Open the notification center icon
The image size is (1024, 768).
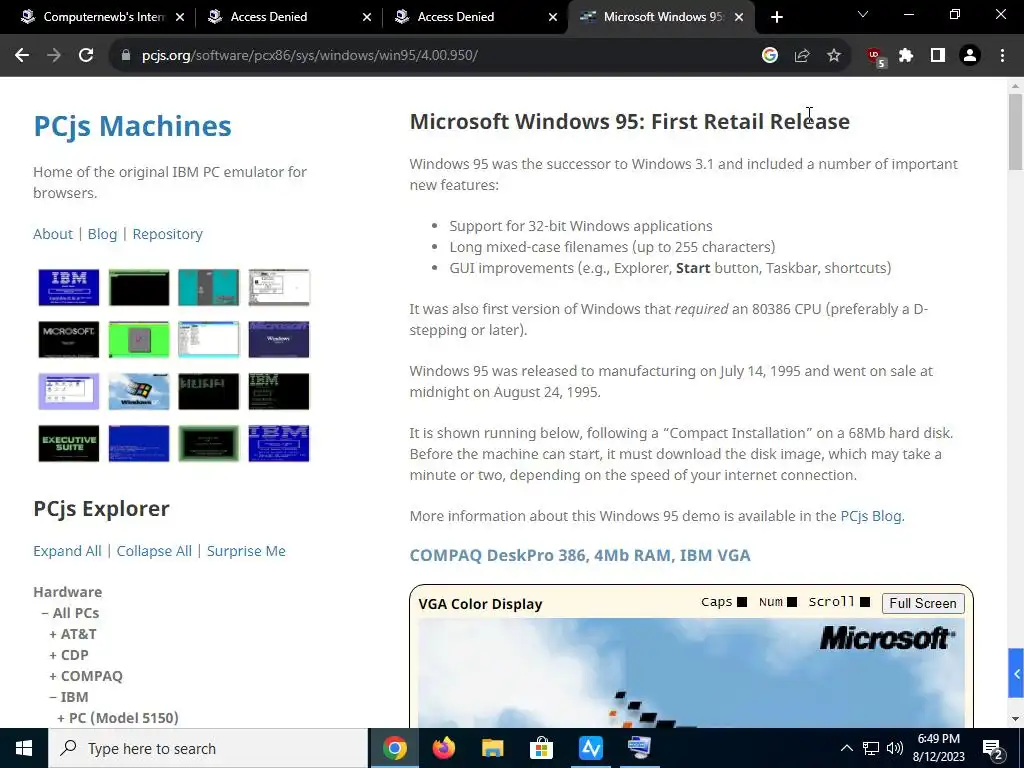tap(993, 748)
